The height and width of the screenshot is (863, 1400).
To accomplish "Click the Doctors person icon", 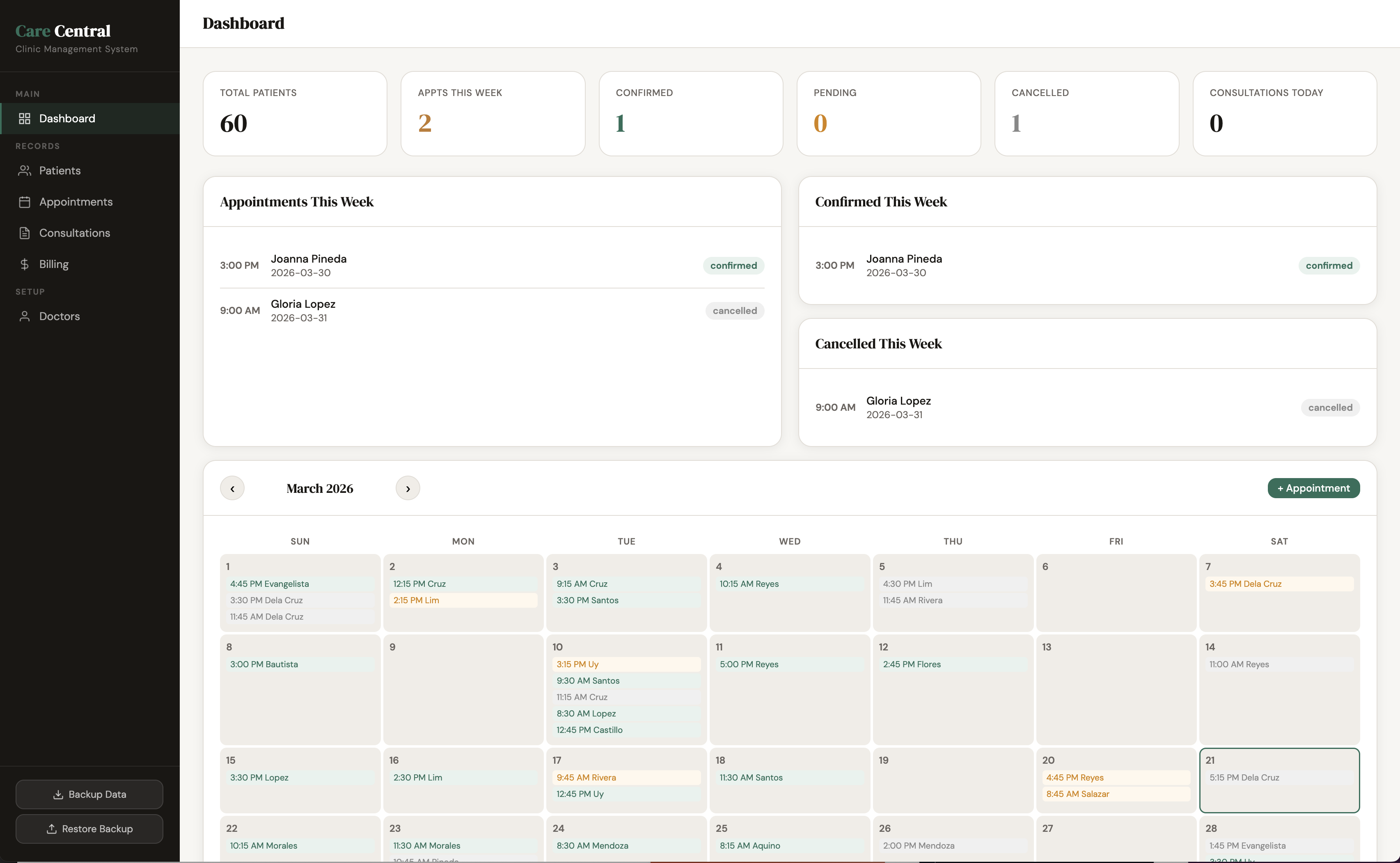I will tap(25, 316).
